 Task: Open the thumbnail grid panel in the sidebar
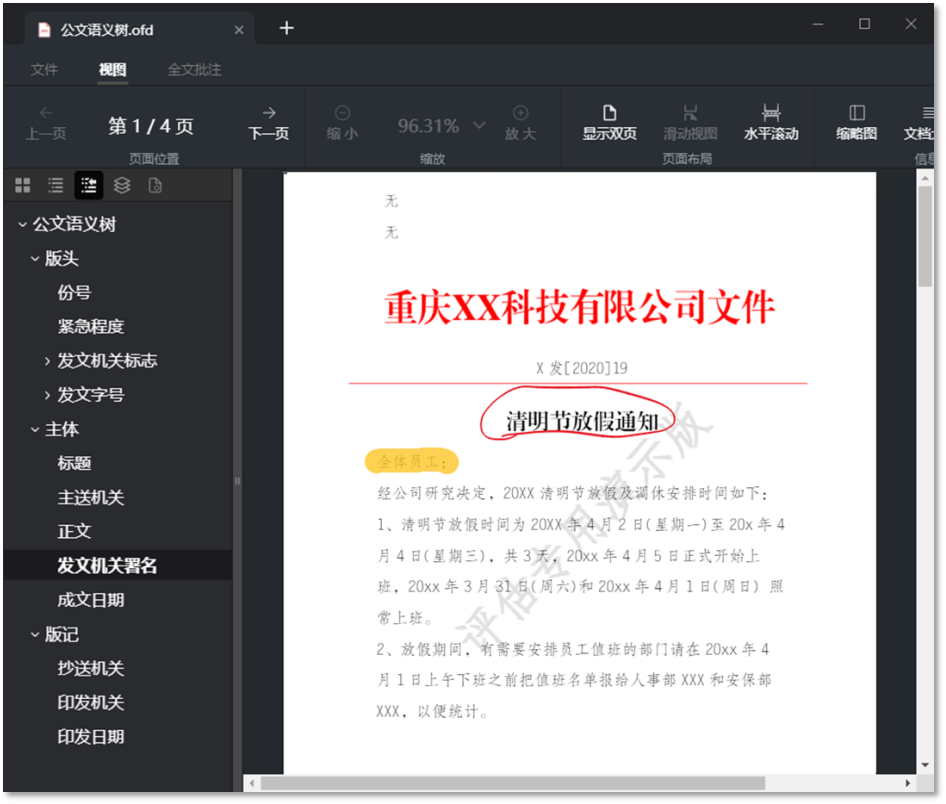[22, 185]
